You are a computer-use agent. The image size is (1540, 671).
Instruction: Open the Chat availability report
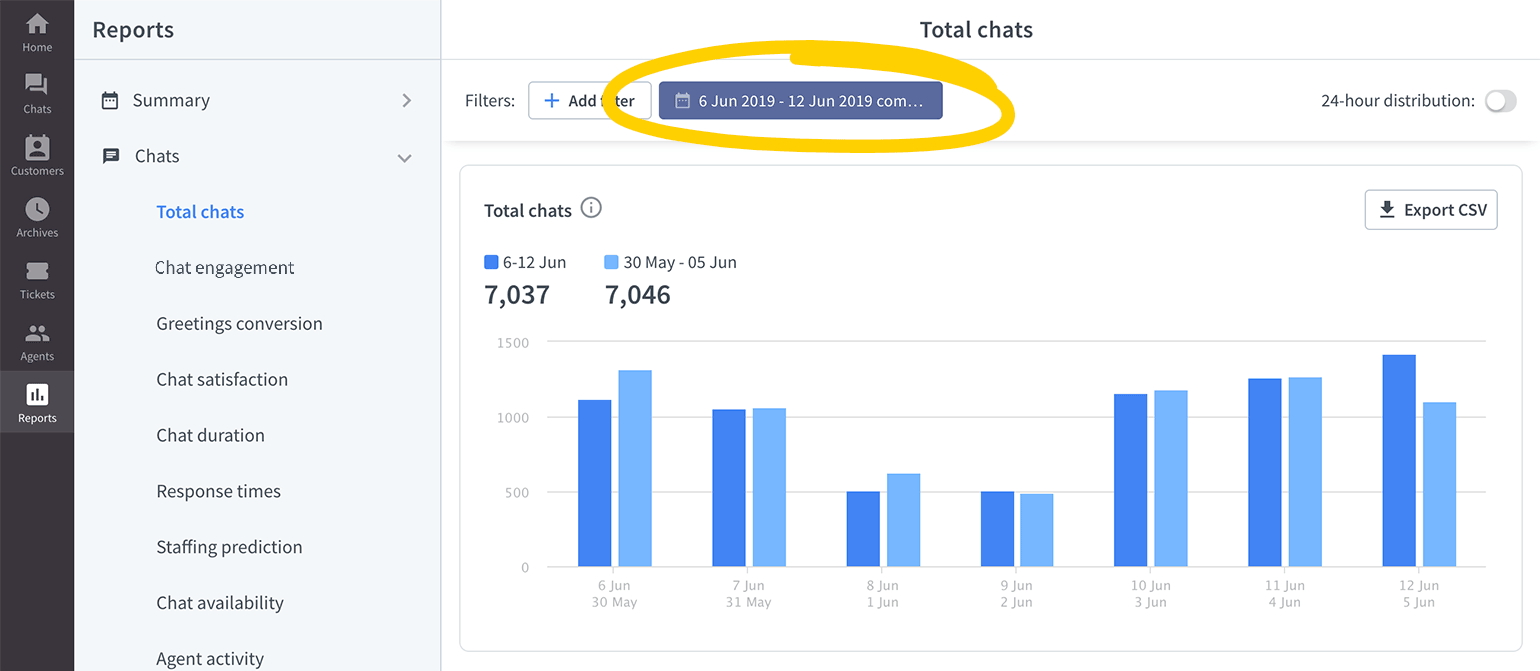coord(220,603)
